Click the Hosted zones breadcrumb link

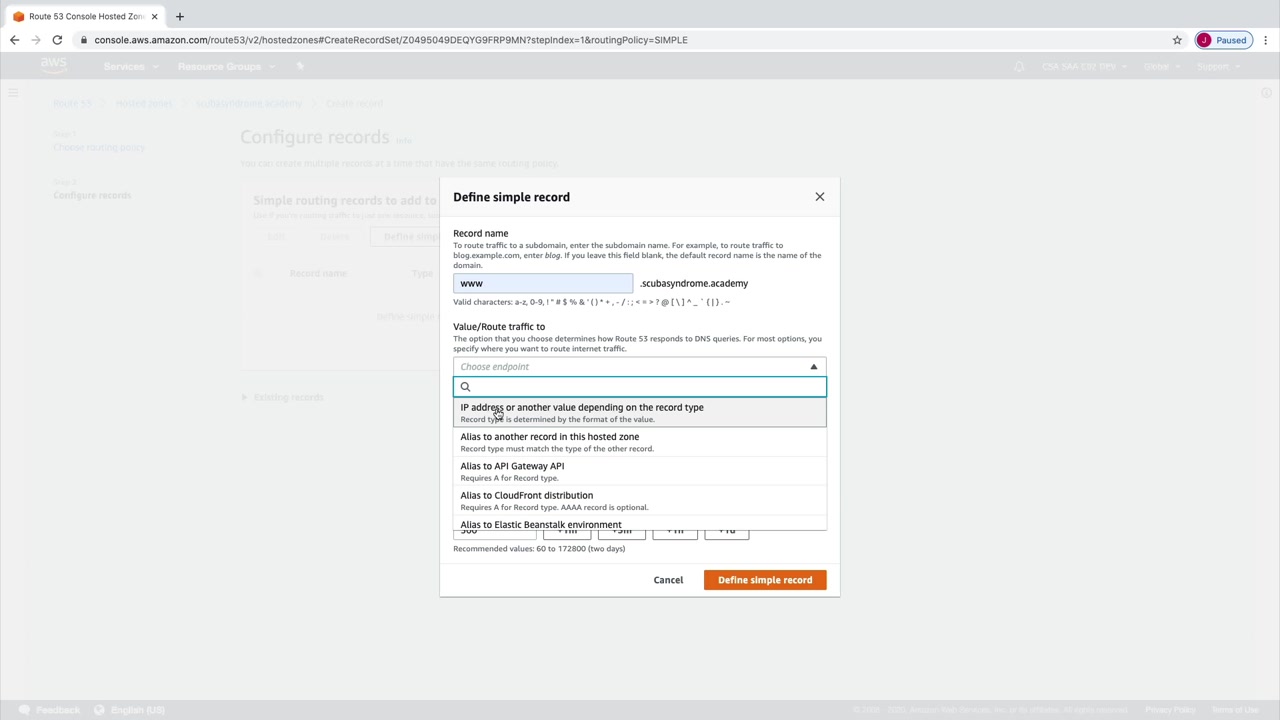(x=143, y=103)
